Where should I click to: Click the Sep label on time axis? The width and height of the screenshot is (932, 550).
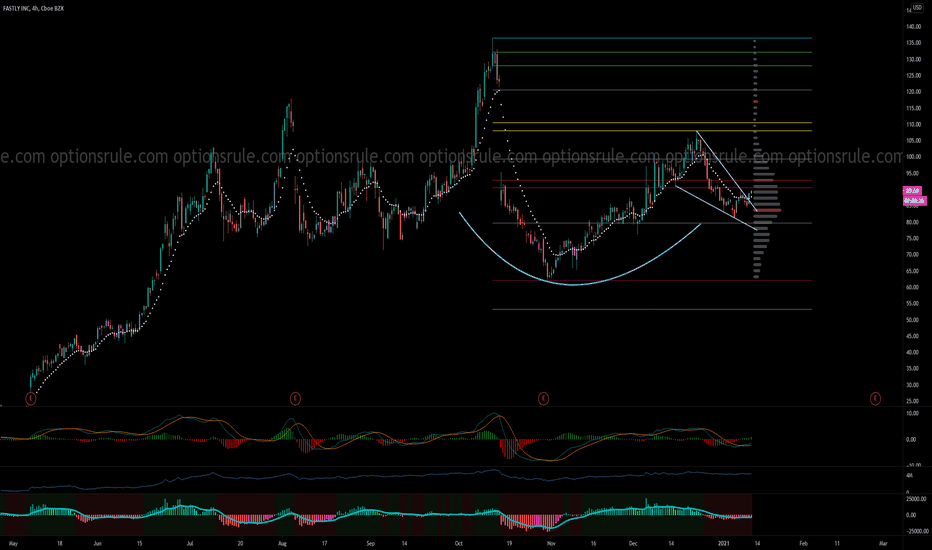pyautogui.click(x=370, y=543)
